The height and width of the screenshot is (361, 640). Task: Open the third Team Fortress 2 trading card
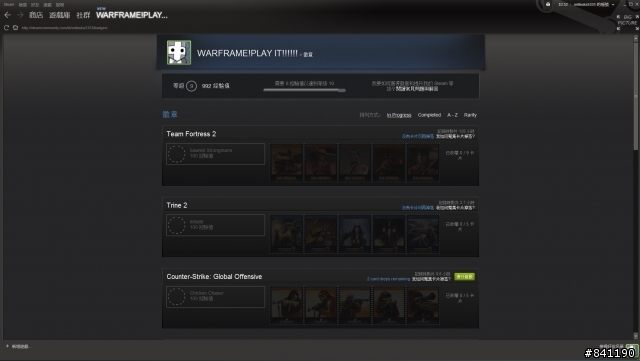pyautogui.click(x=355, y=163)
